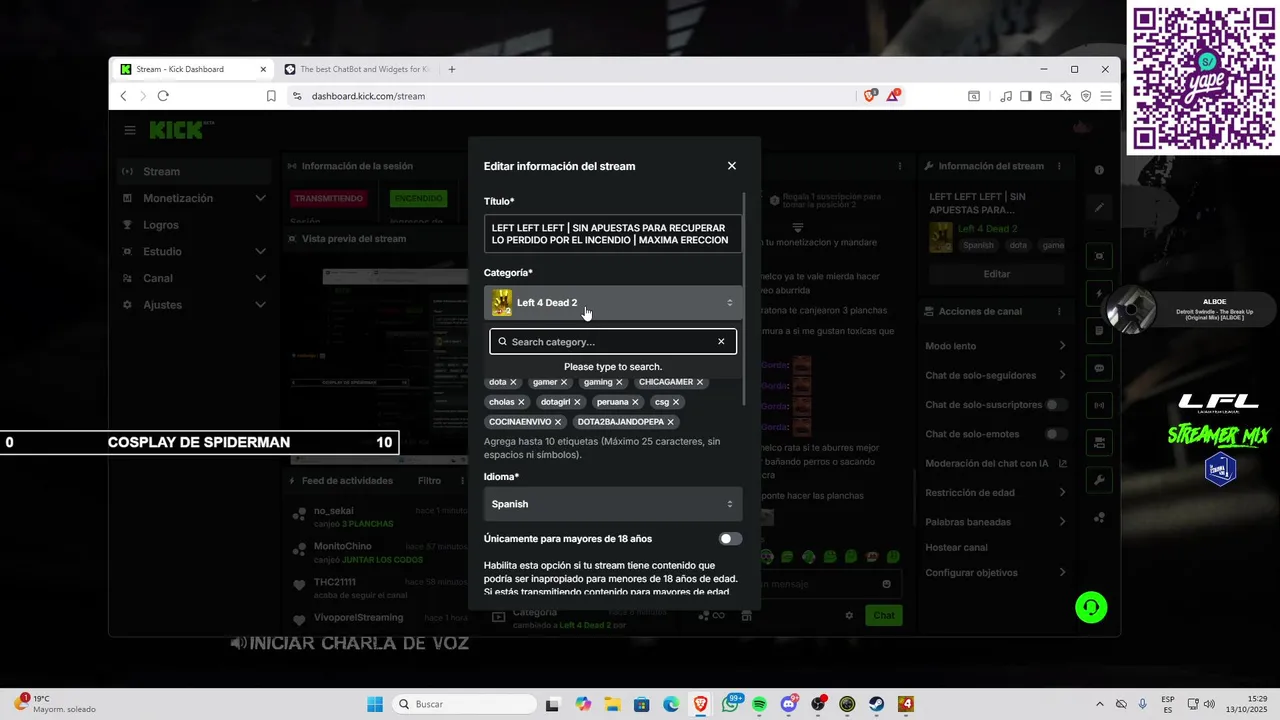Bookmark this page in the address bar
Viewport: 1280px width, 720px height.
[x=271, y=96]
